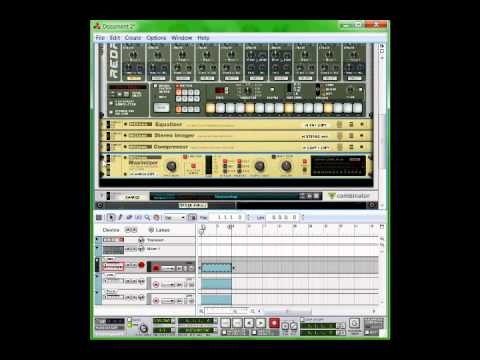
Task: Switch sequencer edit/arrange mode button
Action: click(99, 218)
